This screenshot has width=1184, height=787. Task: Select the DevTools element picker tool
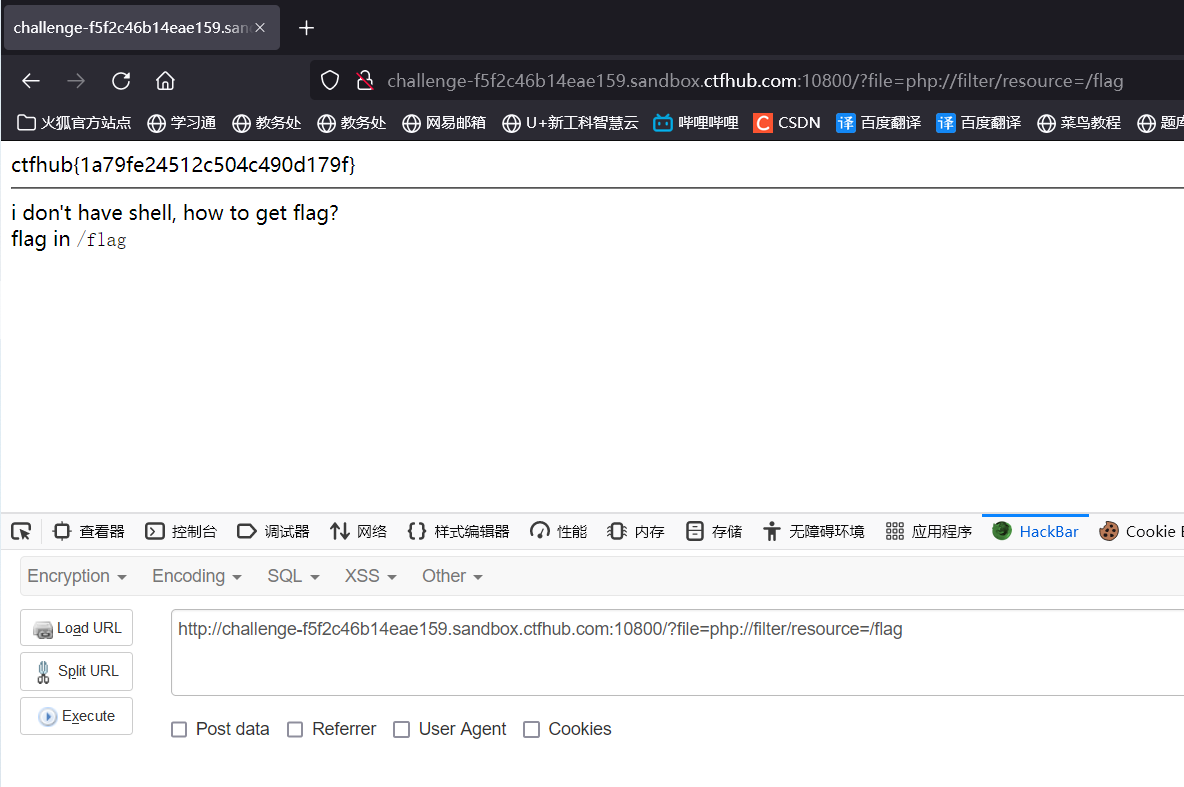coord(21,531)
